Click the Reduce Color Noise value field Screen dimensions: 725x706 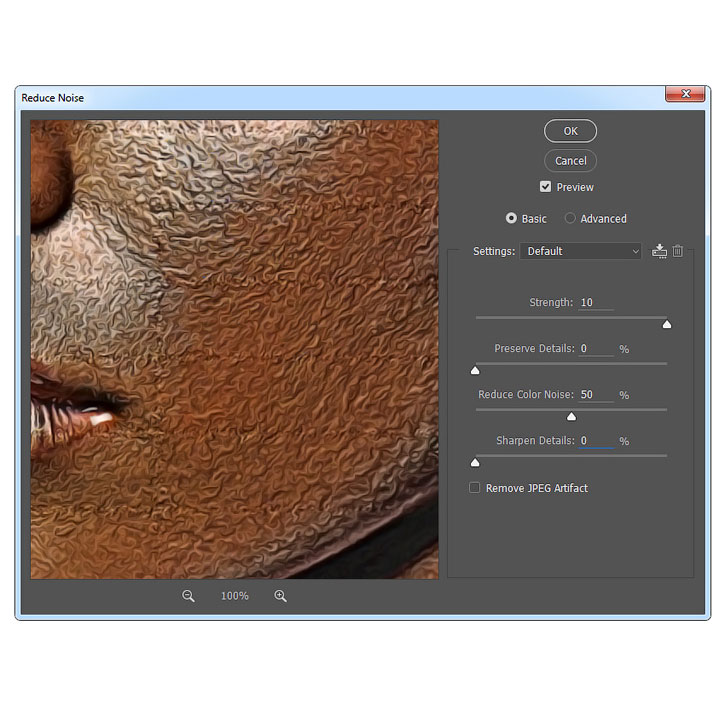point(596,395)
